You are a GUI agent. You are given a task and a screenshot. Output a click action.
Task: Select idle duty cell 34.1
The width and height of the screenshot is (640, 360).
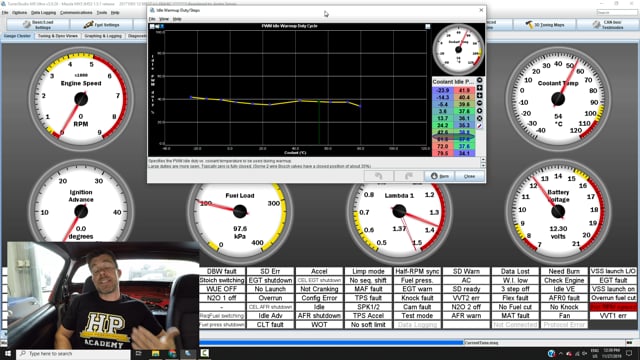[464, 153]
